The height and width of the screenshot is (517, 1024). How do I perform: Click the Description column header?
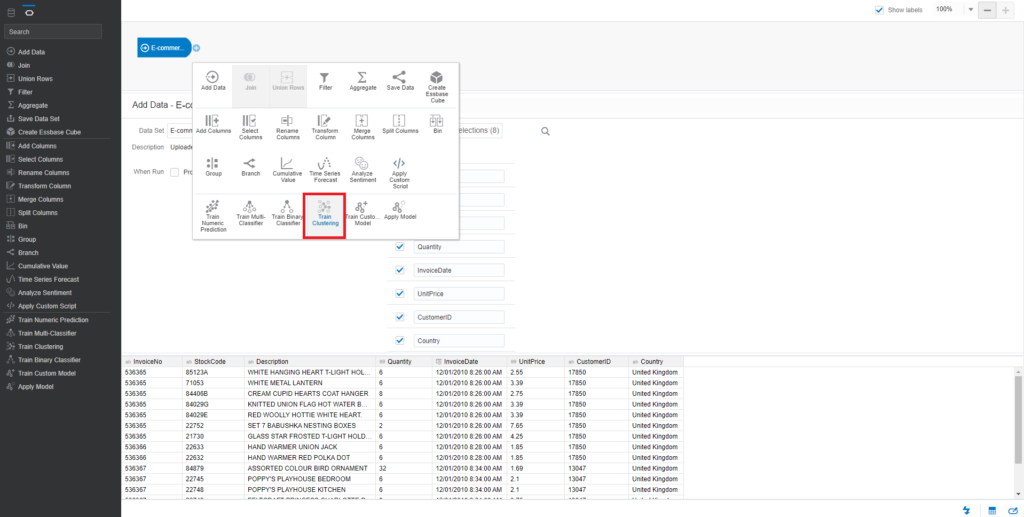tap(310, 361)
